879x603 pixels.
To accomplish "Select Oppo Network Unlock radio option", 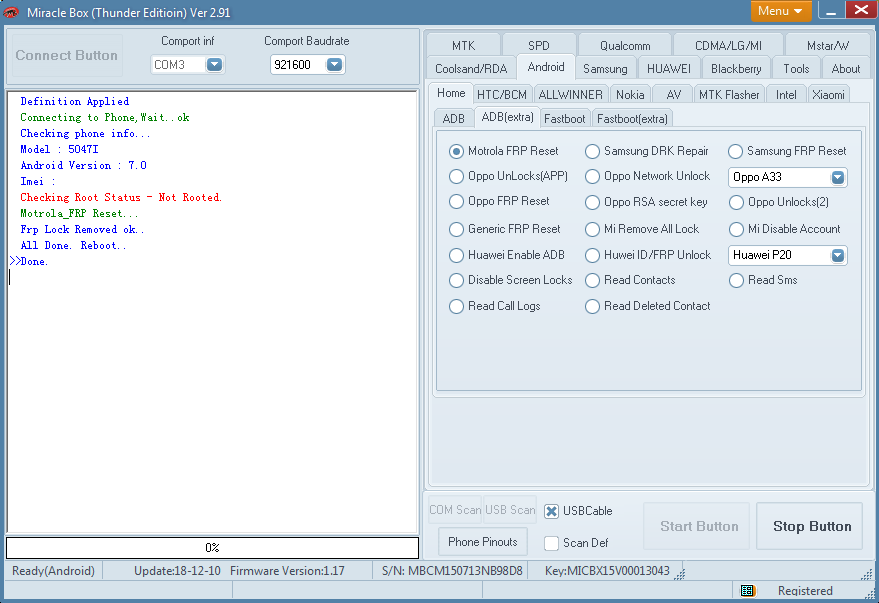I will point(592,177).
